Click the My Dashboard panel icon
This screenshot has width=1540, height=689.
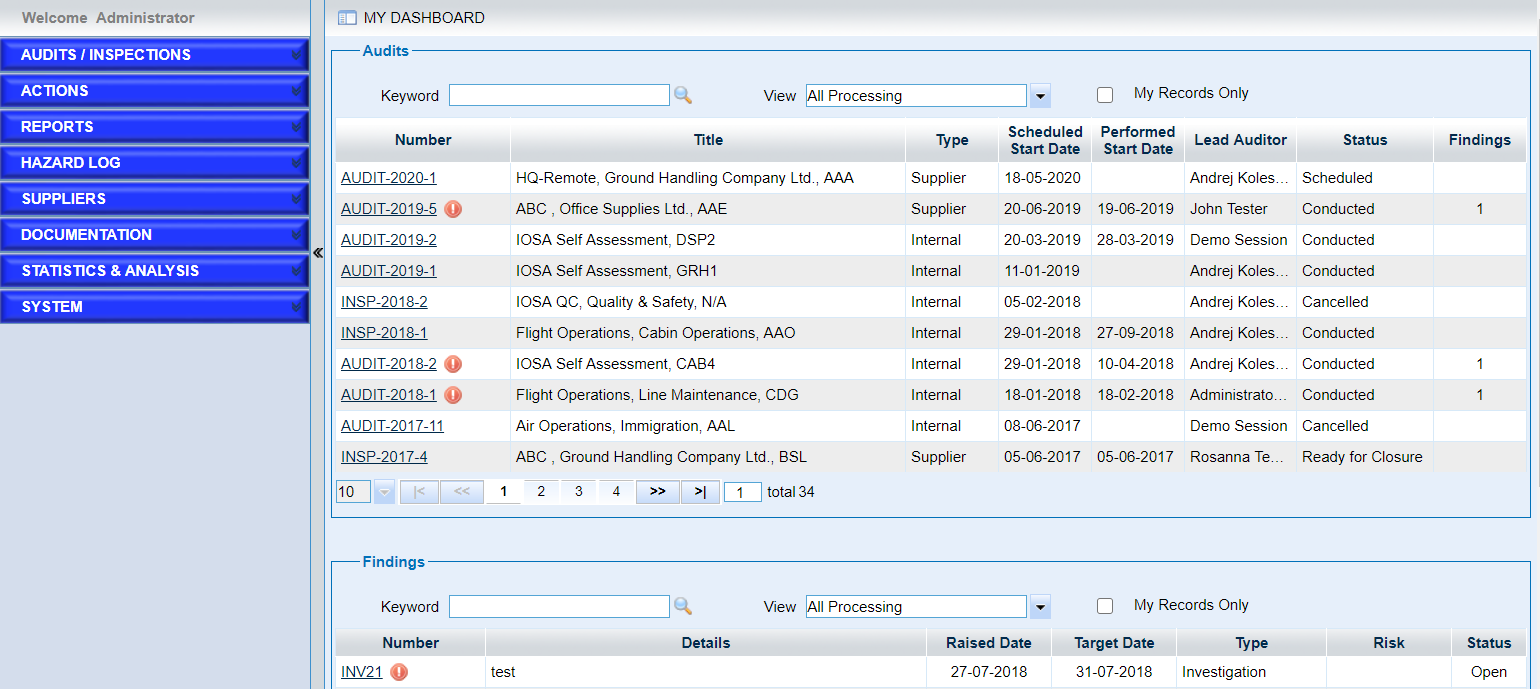pos(347,18)
